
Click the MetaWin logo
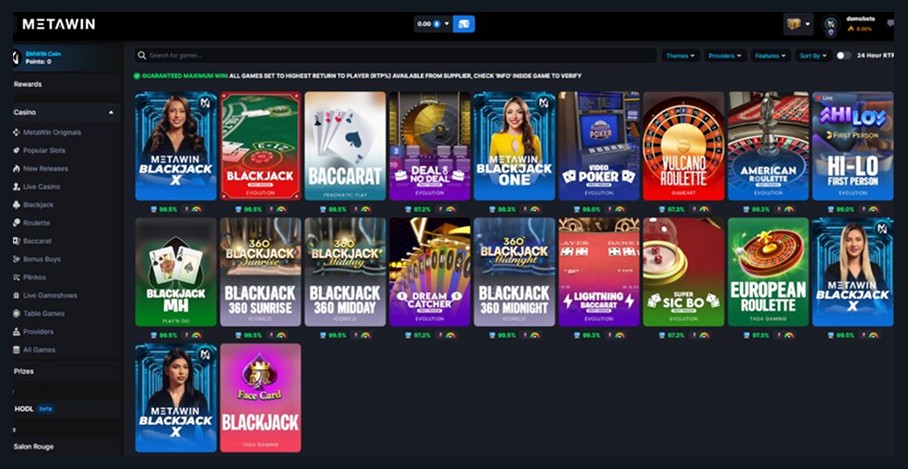point(58,24)
